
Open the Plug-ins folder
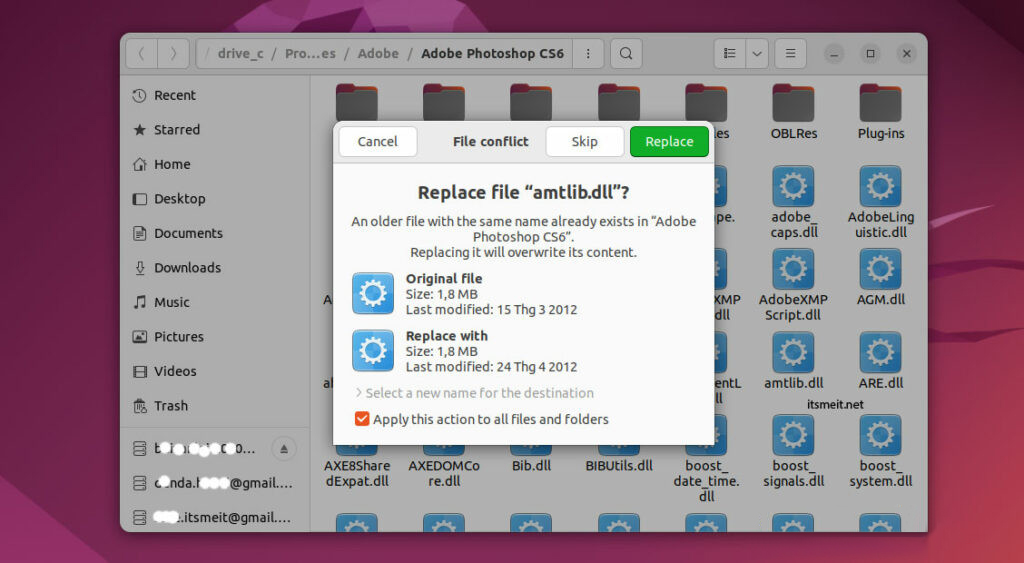pyautogui.click(x=880, y=105)
